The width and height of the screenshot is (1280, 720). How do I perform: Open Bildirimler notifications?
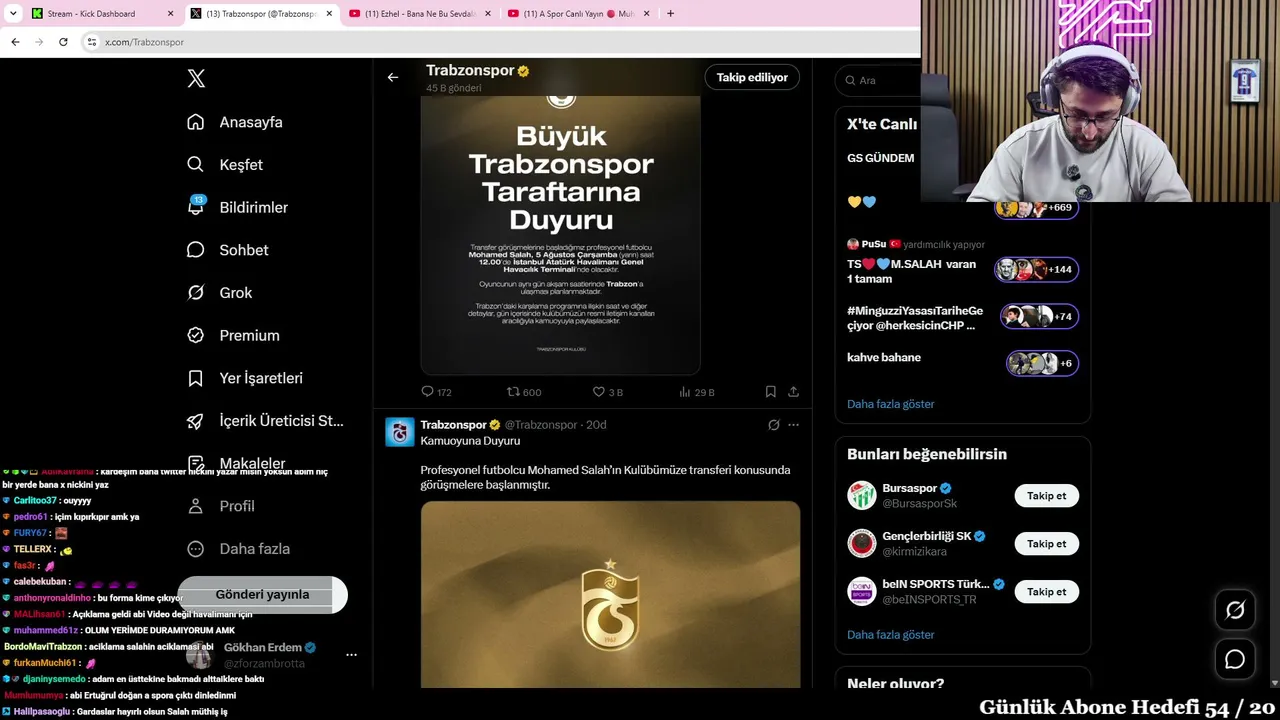click(x=237, y=207)
